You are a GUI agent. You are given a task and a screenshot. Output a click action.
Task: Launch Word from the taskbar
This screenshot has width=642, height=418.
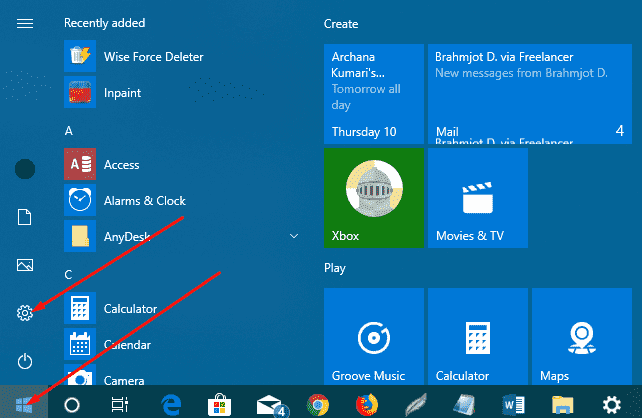pos(513,405)
